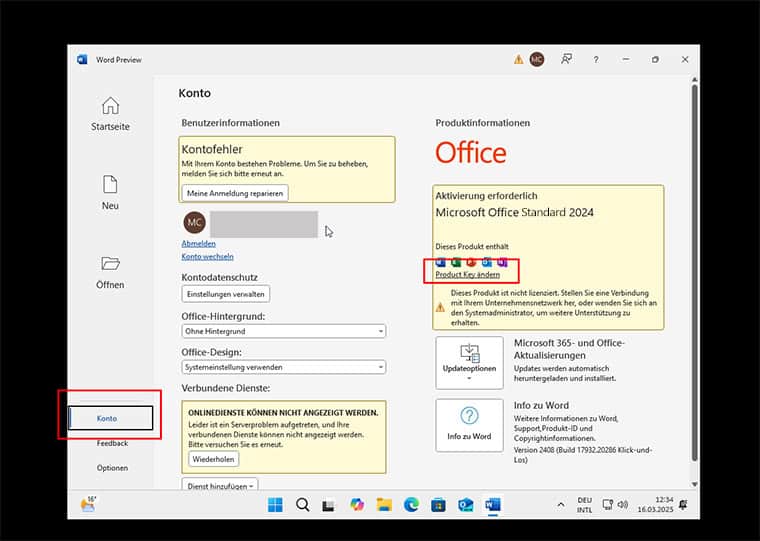This screenshot has height=541, width=760.
Task: Select Konto in the left sidebar
Action: (x=108, y=418)
